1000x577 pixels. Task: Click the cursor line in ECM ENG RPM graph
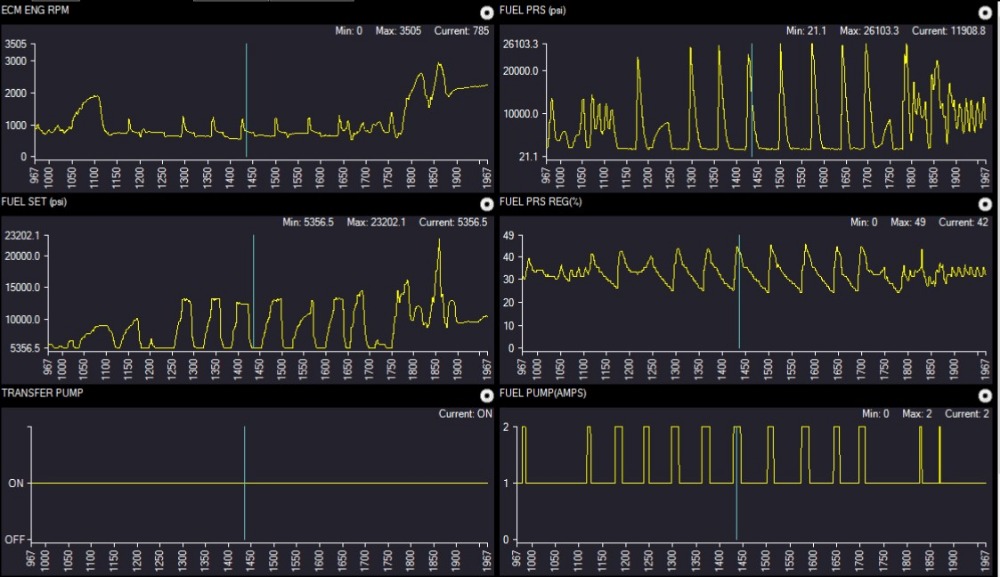click(246, 100)
